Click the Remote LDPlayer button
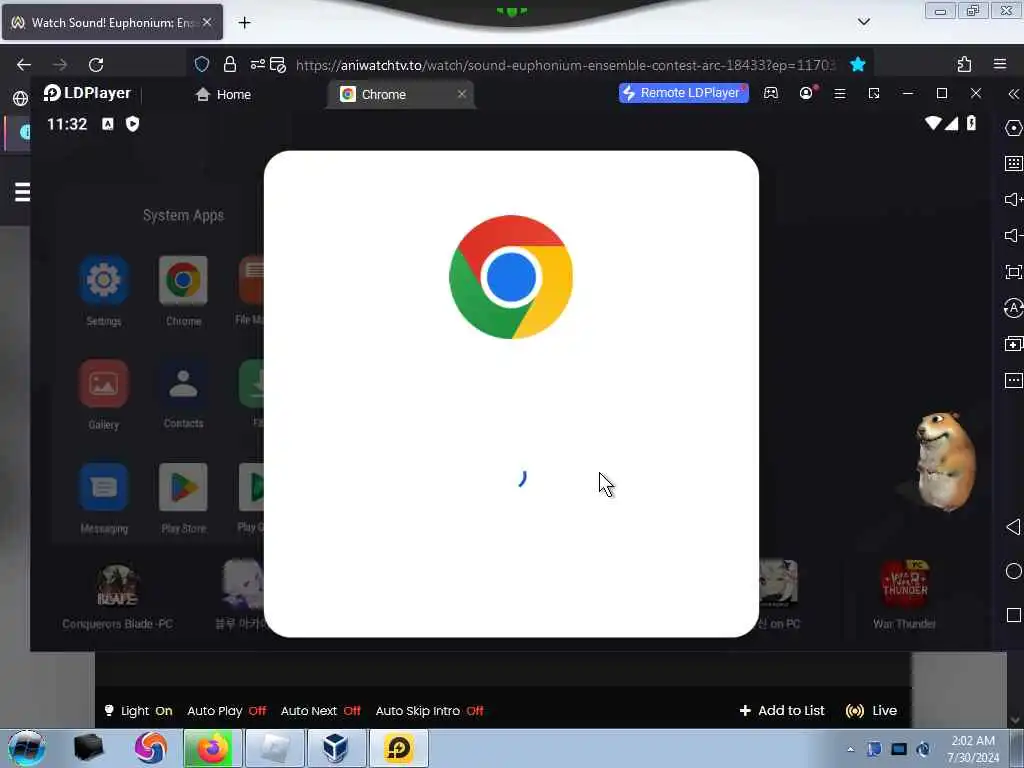Viewport: 1024px width, 768px height. [x=684, y=93]
